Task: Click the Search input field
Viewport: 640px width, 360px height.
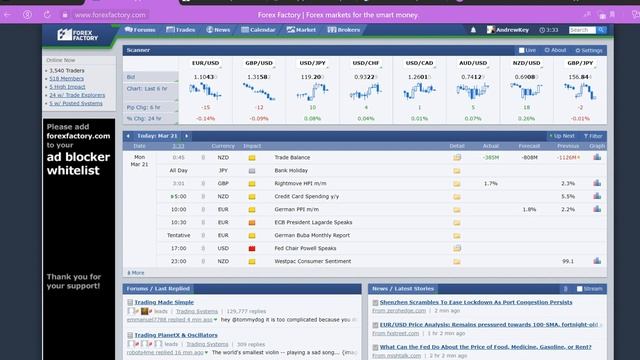Action: (582, 30)
